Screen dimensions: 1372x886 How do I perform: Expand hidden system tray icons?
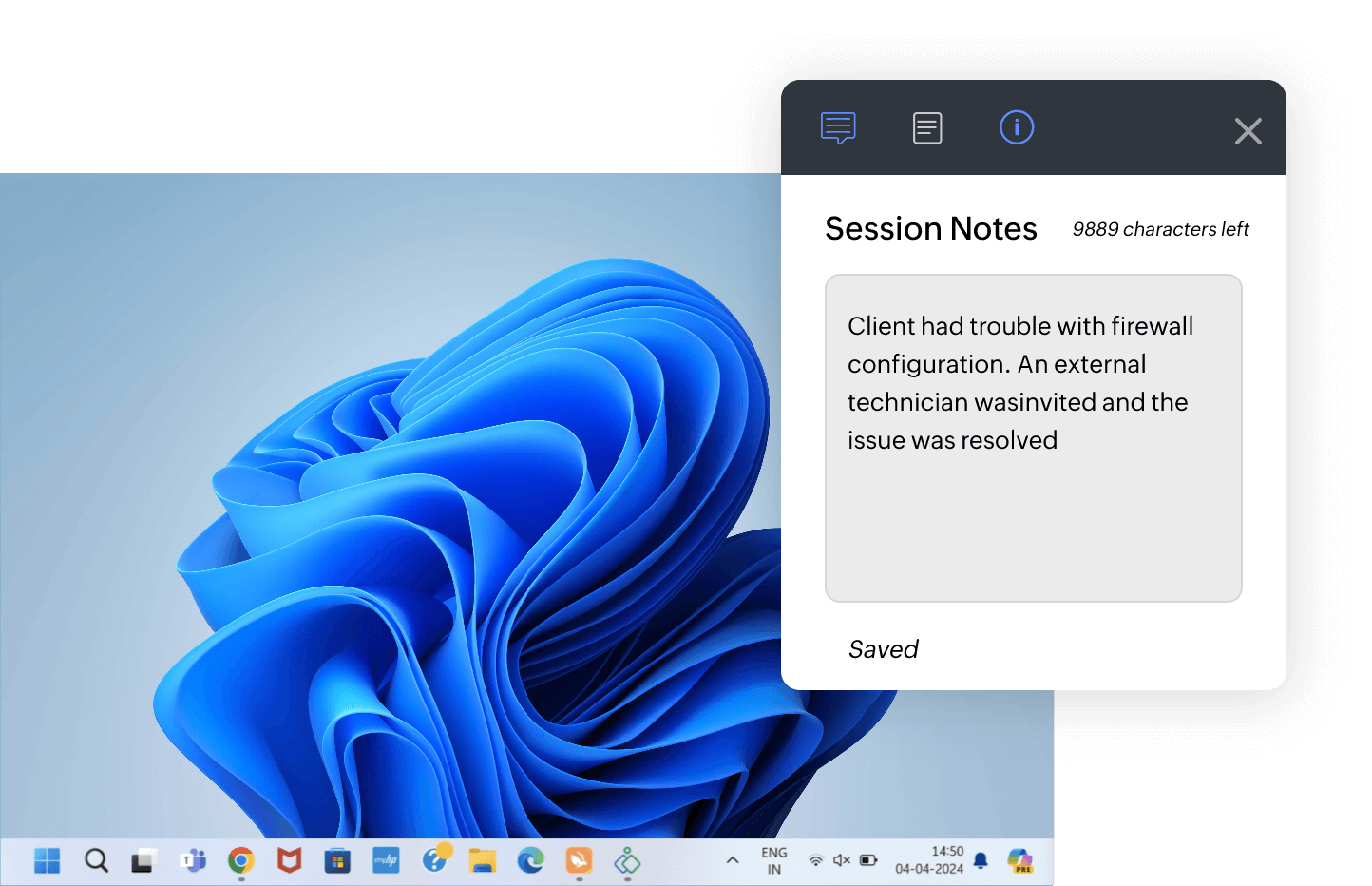click(732, 859)
